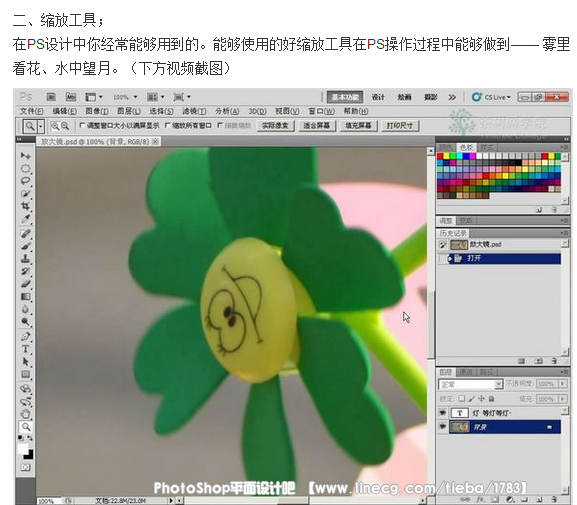Select the 基本功能 workspace button

coord(345,97)
